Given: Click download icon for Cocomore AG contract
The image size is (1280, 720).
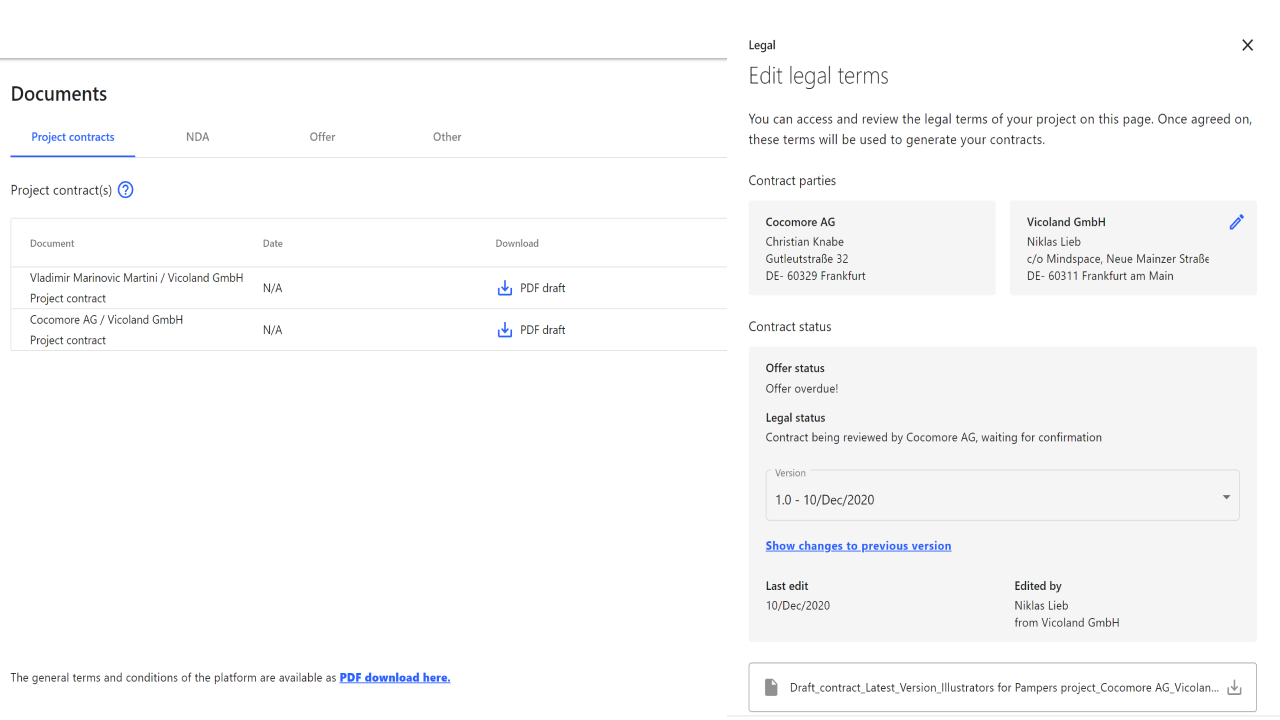Looking at the screenshot, I should 505,330.
